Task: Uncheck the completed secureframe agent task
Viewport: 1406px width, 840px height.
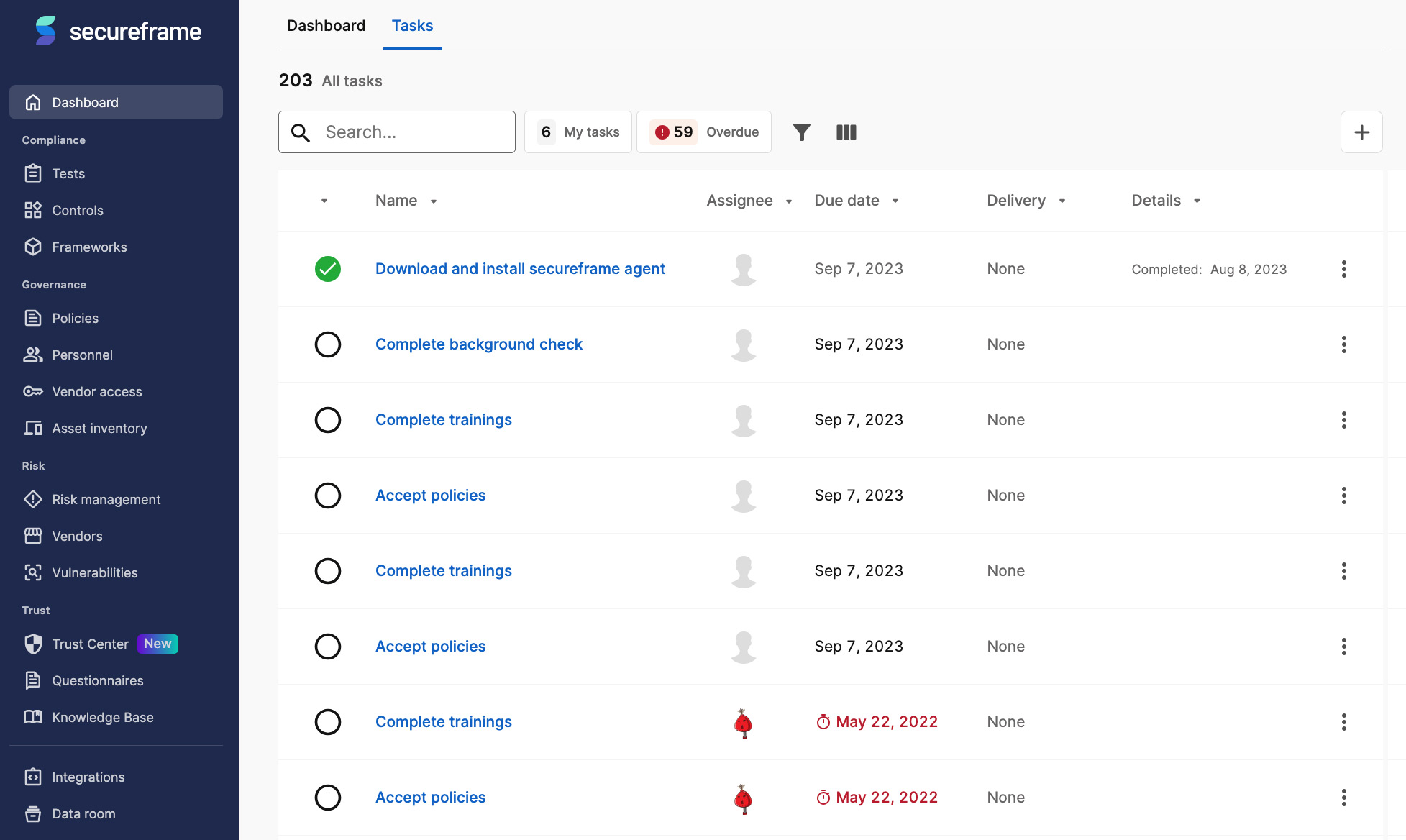Action: [x=328, y=269]
